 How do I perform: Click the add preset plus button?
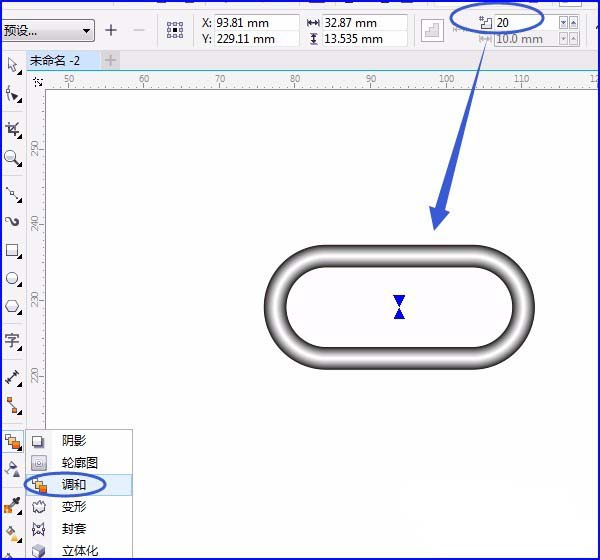point(111,30)
